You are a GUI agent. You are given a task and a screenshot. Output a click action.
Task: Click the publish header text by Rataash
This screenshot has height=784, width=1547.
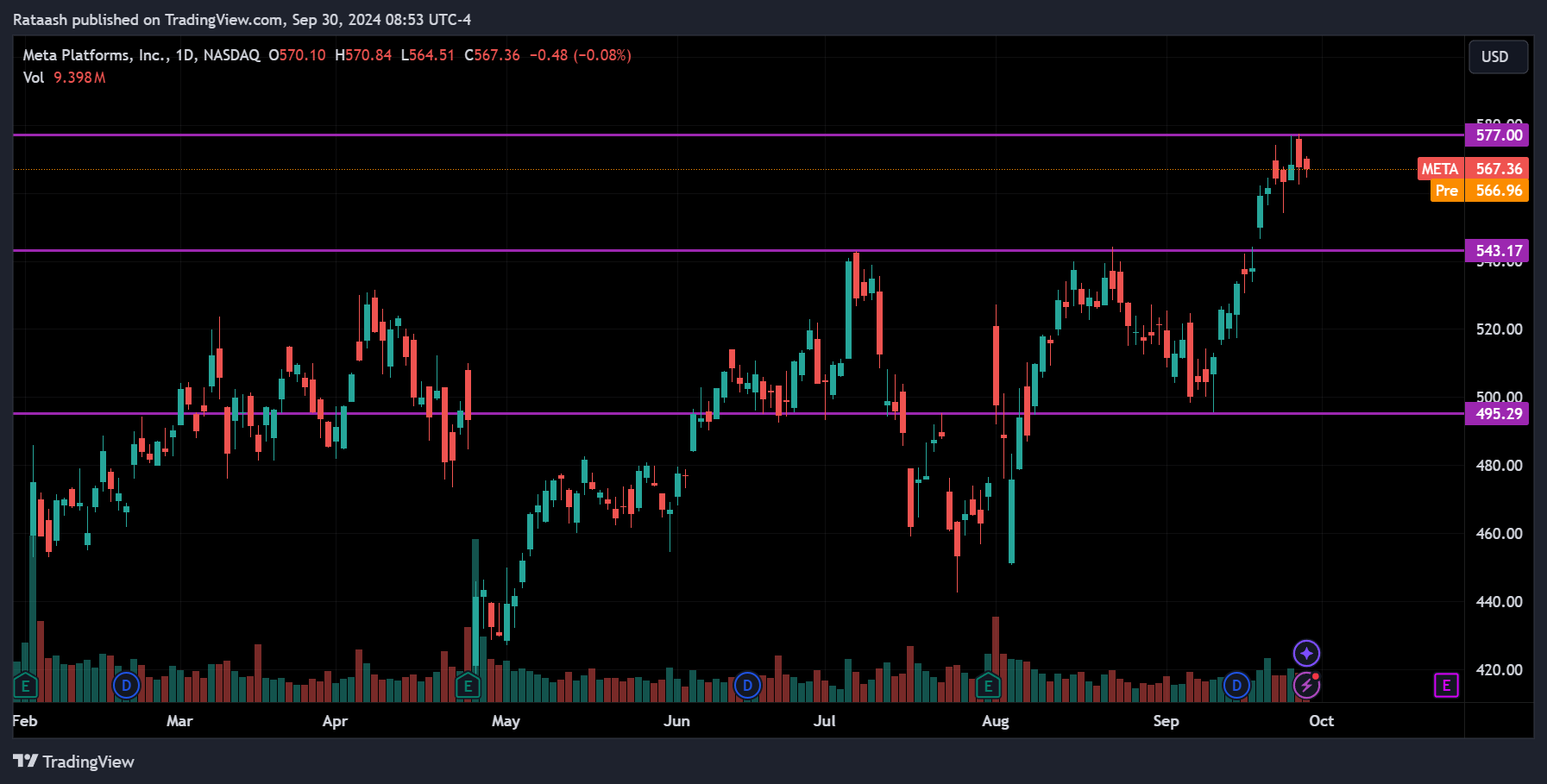click(242, 20)
